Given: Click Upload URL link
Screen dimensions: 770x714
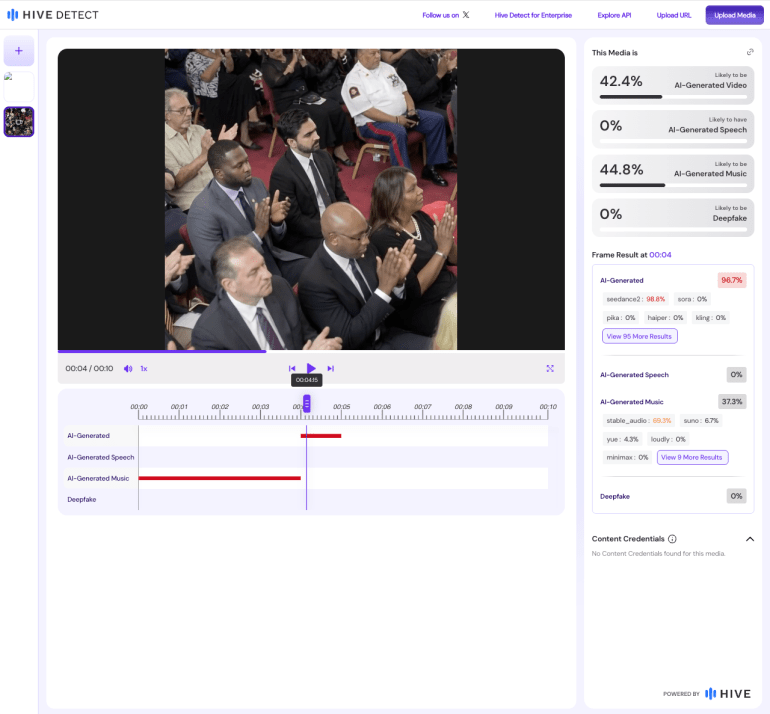Looking at the screenshot, I should [x=674, y=15].
